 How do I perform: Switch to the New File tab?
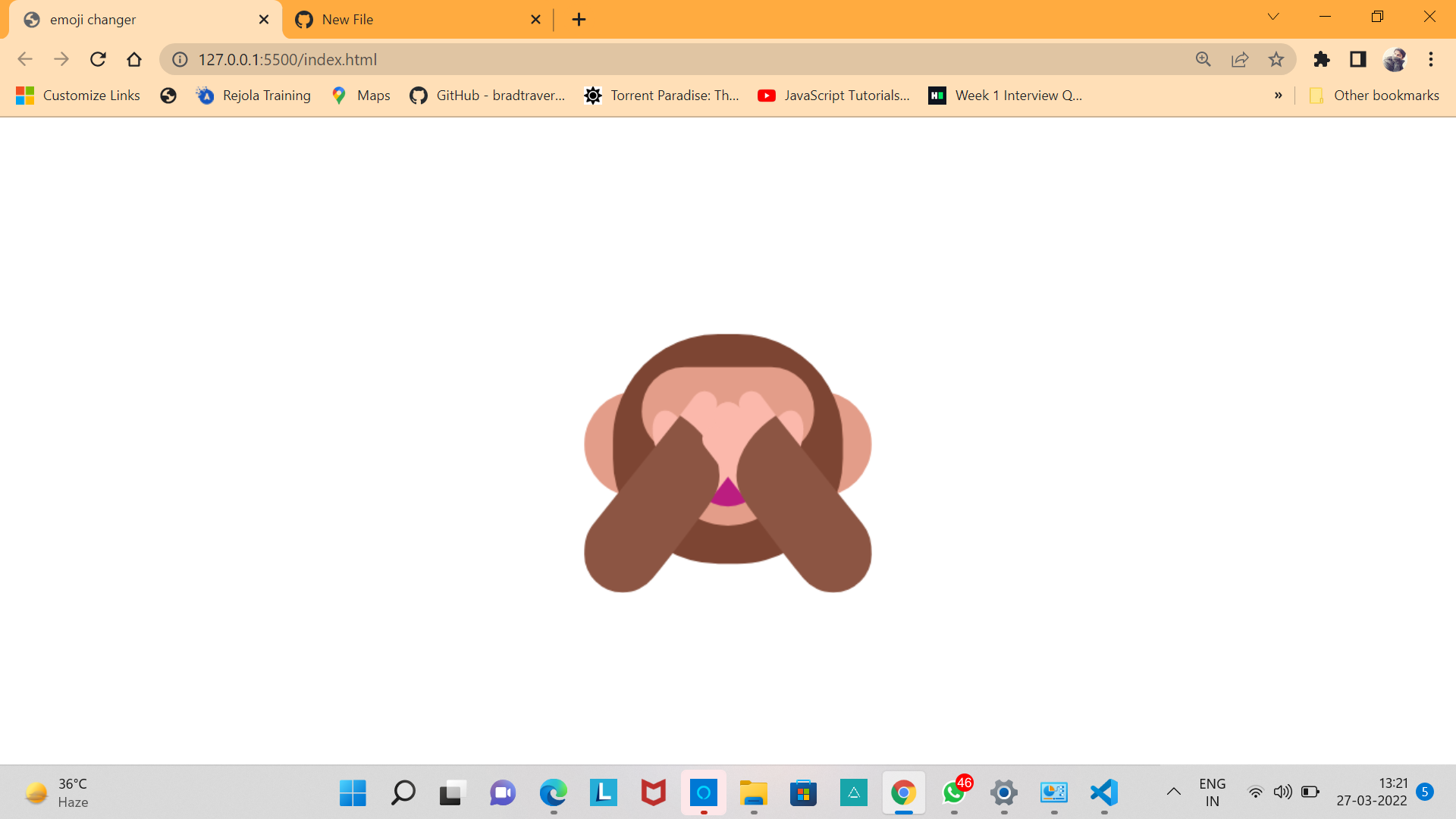pos(394,19)
